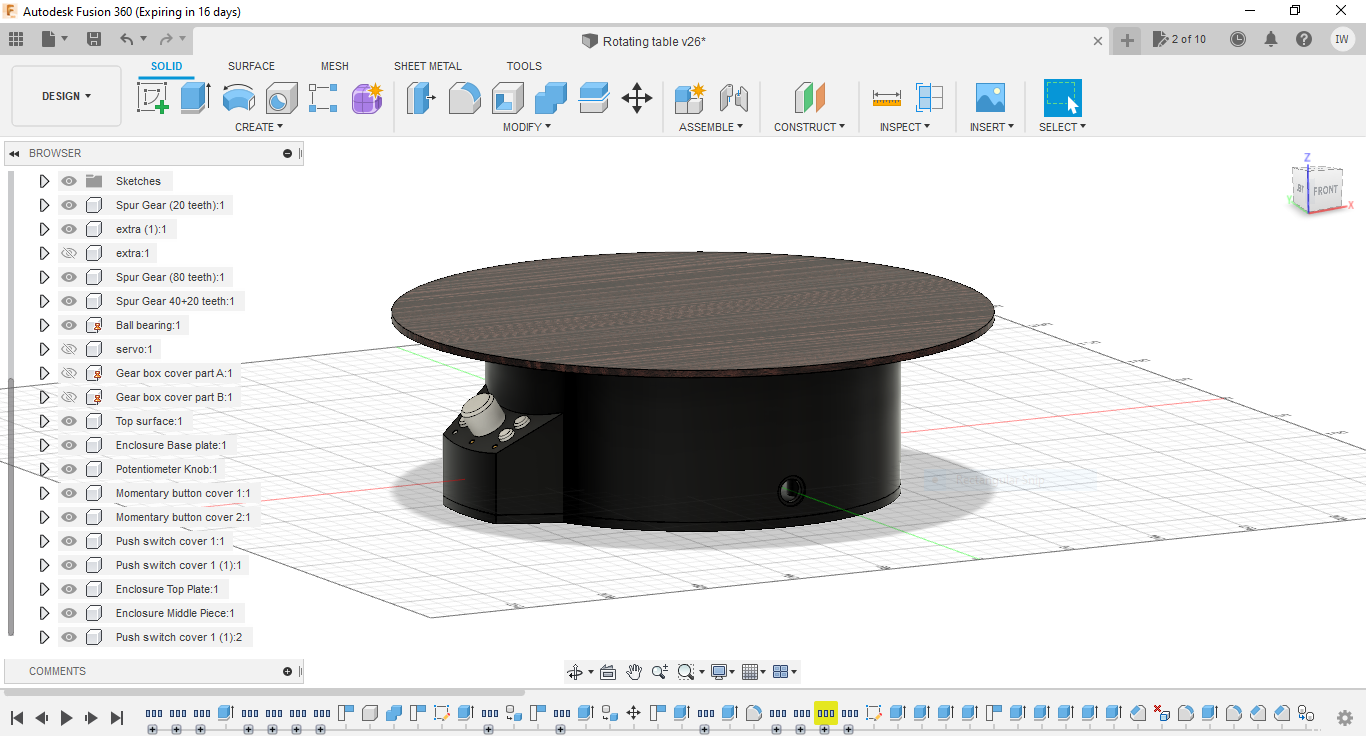
Task: Expand the Sketches folder in the browser
Action: click(x=44, y=181)
